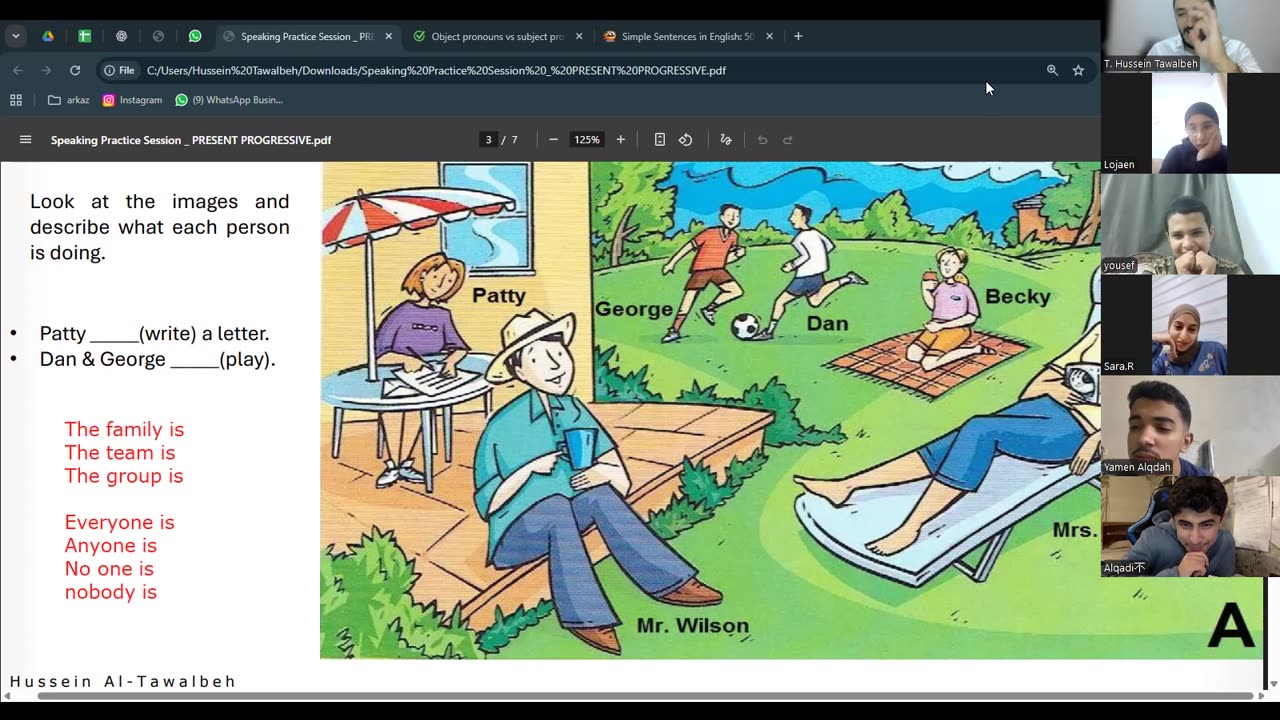
Task: Select Yamen Alqdah's video tile
Action: pyautogui.click(x=1191, y=425)
